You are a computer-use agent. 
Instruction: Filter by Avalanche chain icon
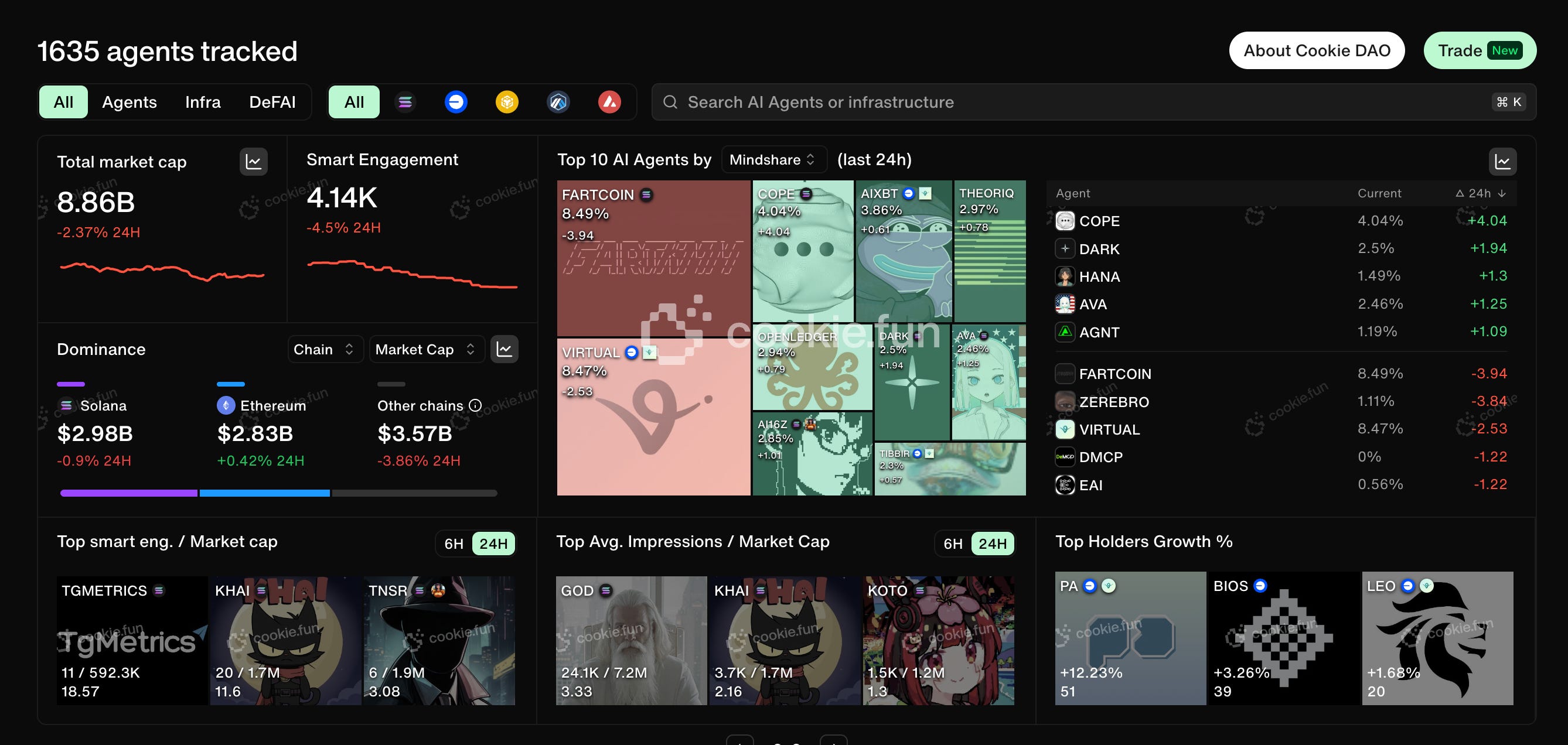click(609, 102)
